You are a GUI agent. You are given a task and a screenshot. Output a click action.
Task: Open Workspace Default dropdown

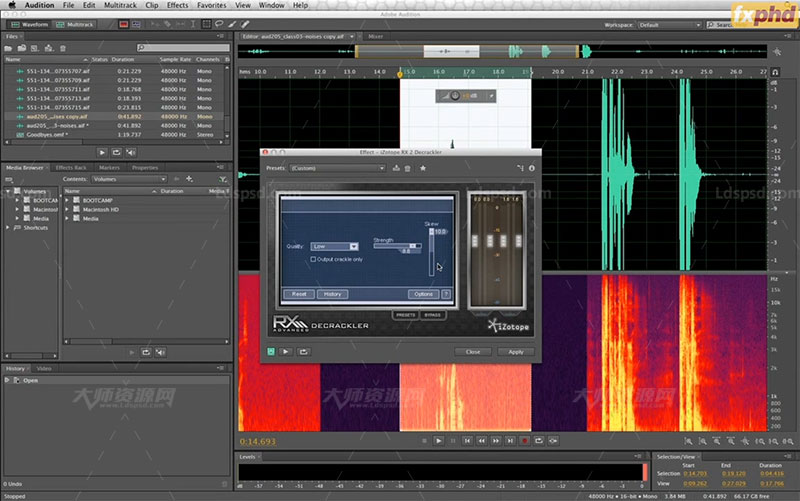pyautogui.click(x=669, y=24)
